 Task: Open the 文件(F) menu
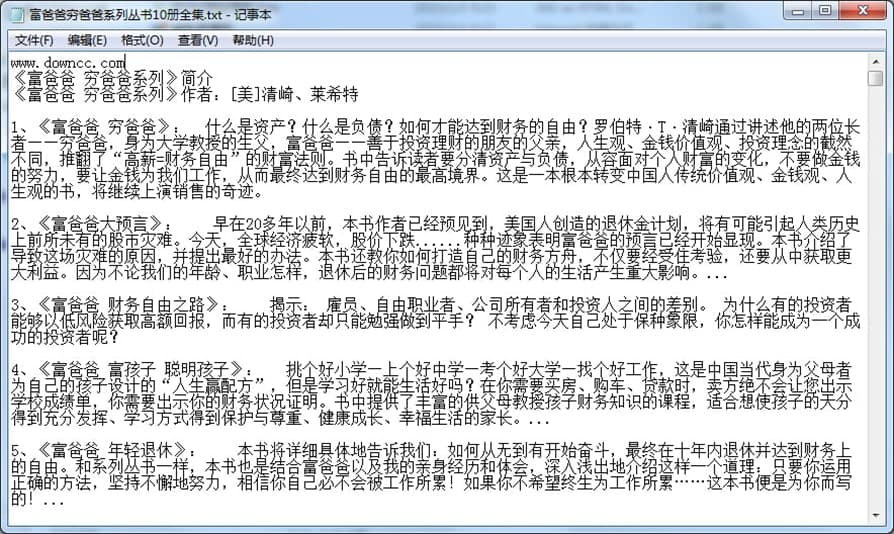(x=34, y=40)
